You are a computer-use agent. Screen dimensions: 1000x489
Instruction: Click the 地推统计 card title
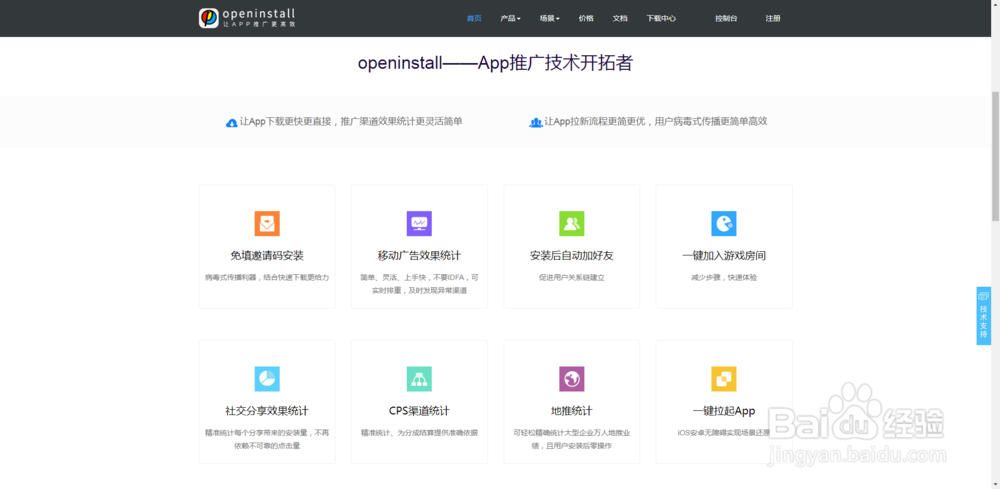click(571, 411)
